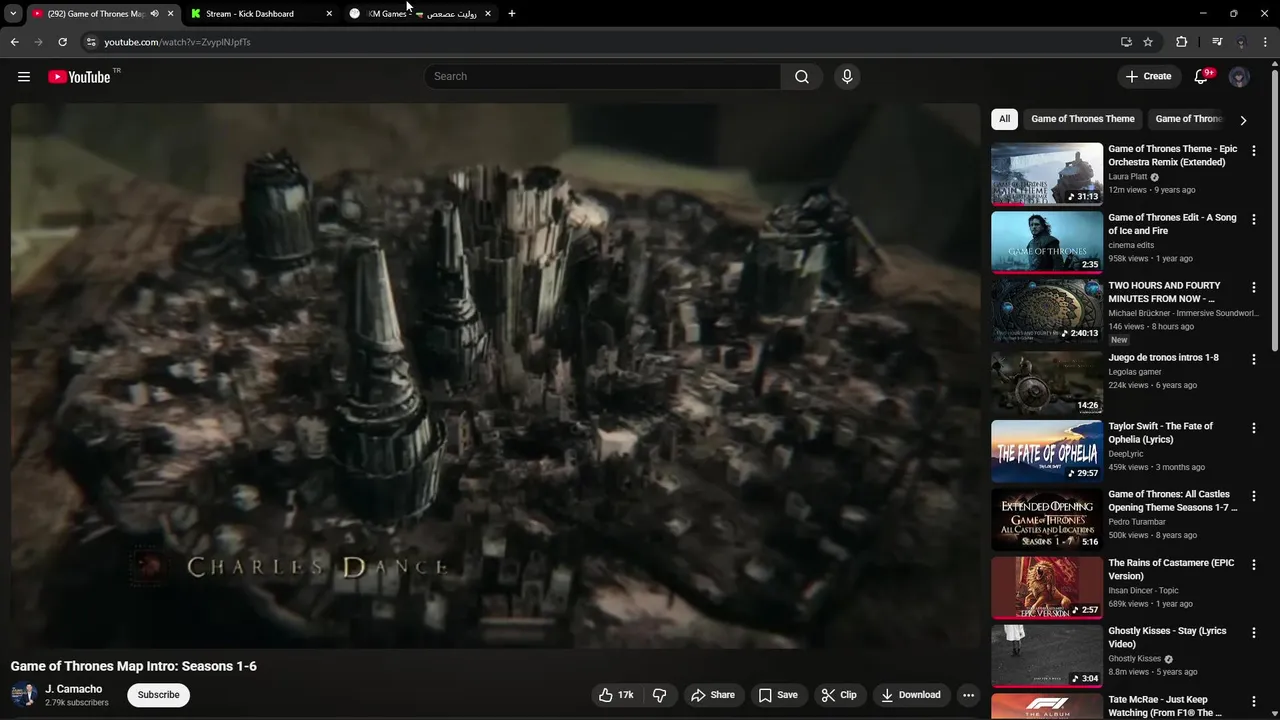Open the Chrome profile avatar

tap(1241, 42)
